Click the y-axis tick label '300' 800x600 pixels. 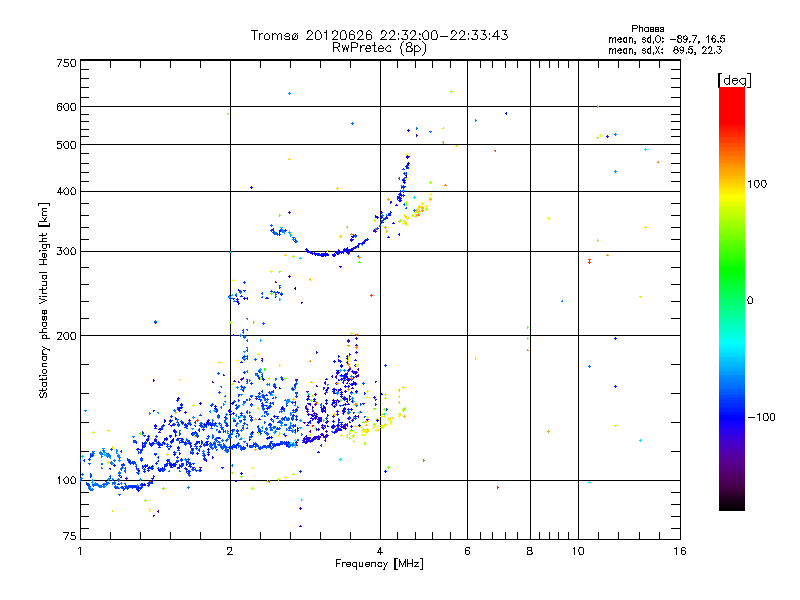[66, 251]
